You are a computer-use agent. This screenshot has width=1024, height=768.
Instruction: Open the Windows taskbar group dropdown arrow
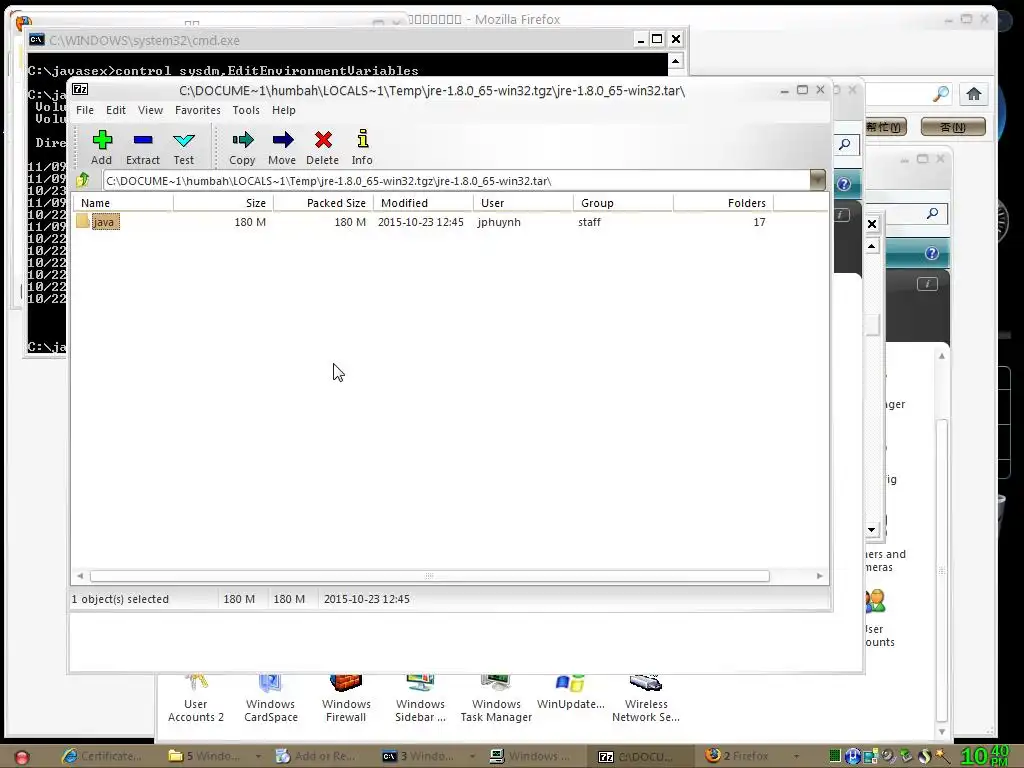tap(258, 756)
